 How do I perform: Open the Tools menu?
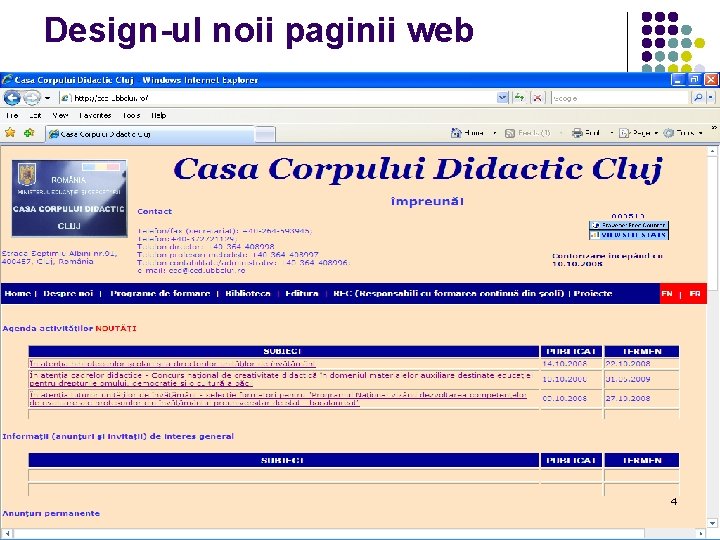pos(131,115)
